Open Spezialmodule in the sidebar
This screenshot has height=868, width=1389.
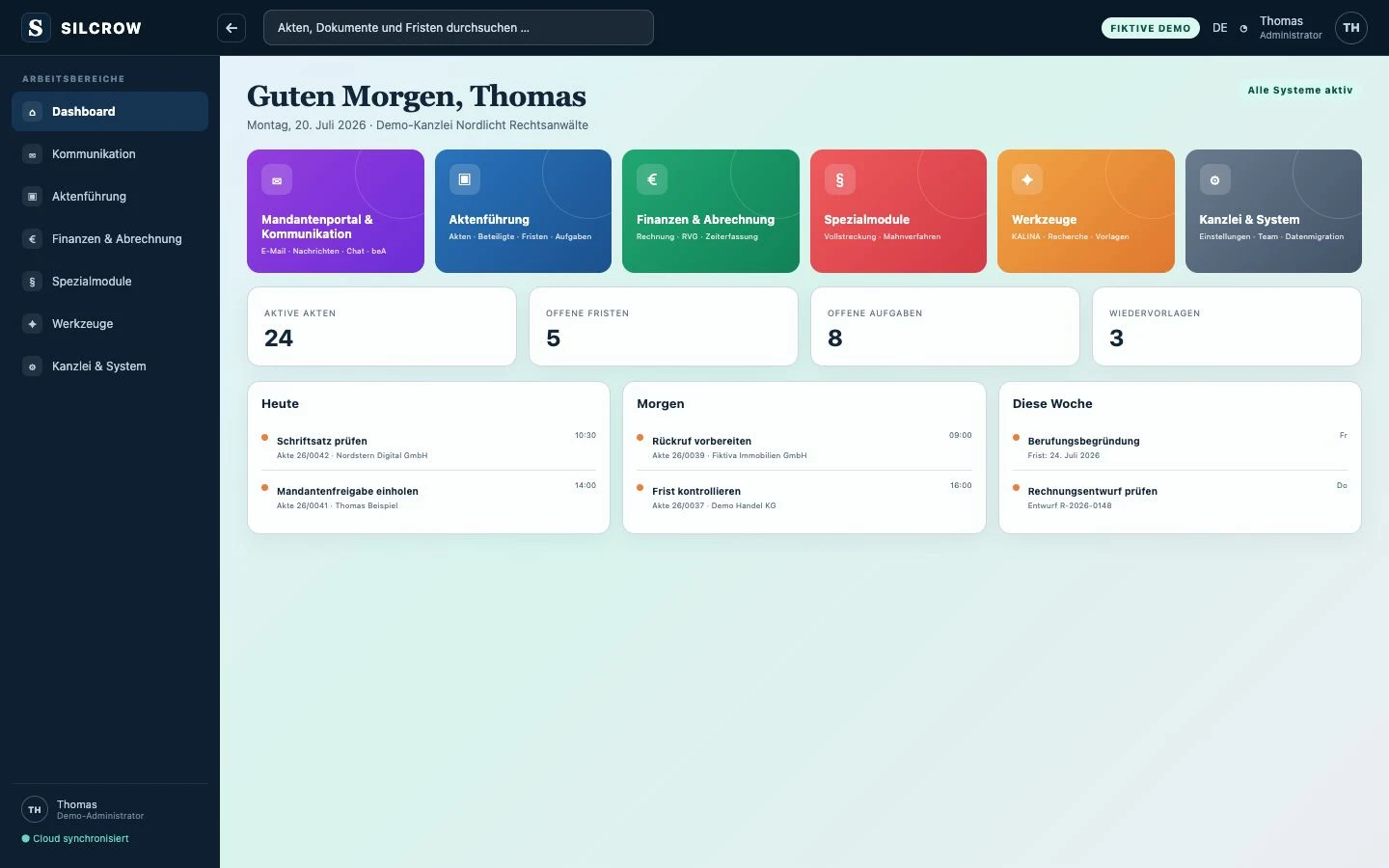(x=110, y=282)
